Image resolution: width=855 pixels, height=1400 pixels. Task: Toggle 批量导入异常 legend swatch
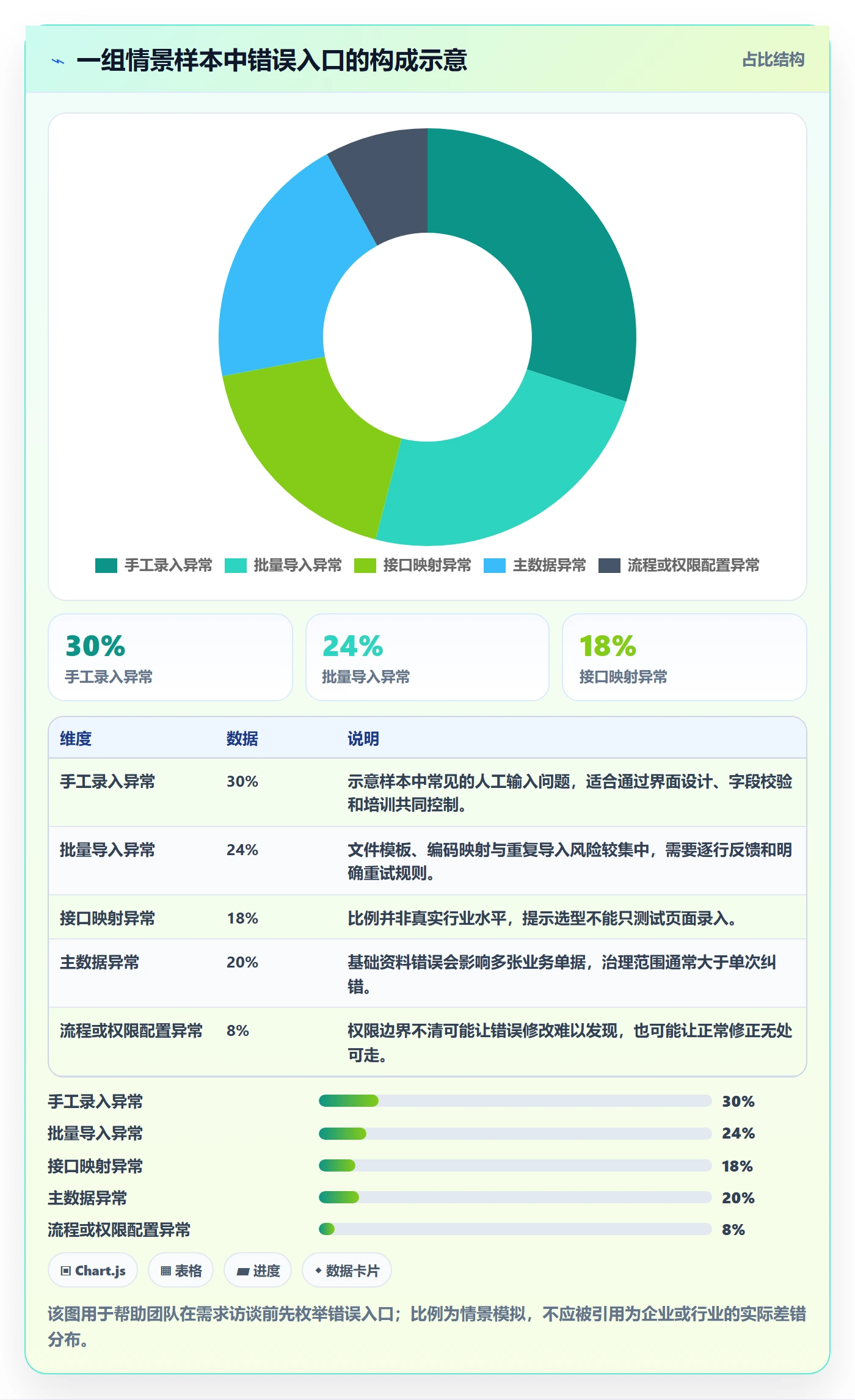(236, 566)
